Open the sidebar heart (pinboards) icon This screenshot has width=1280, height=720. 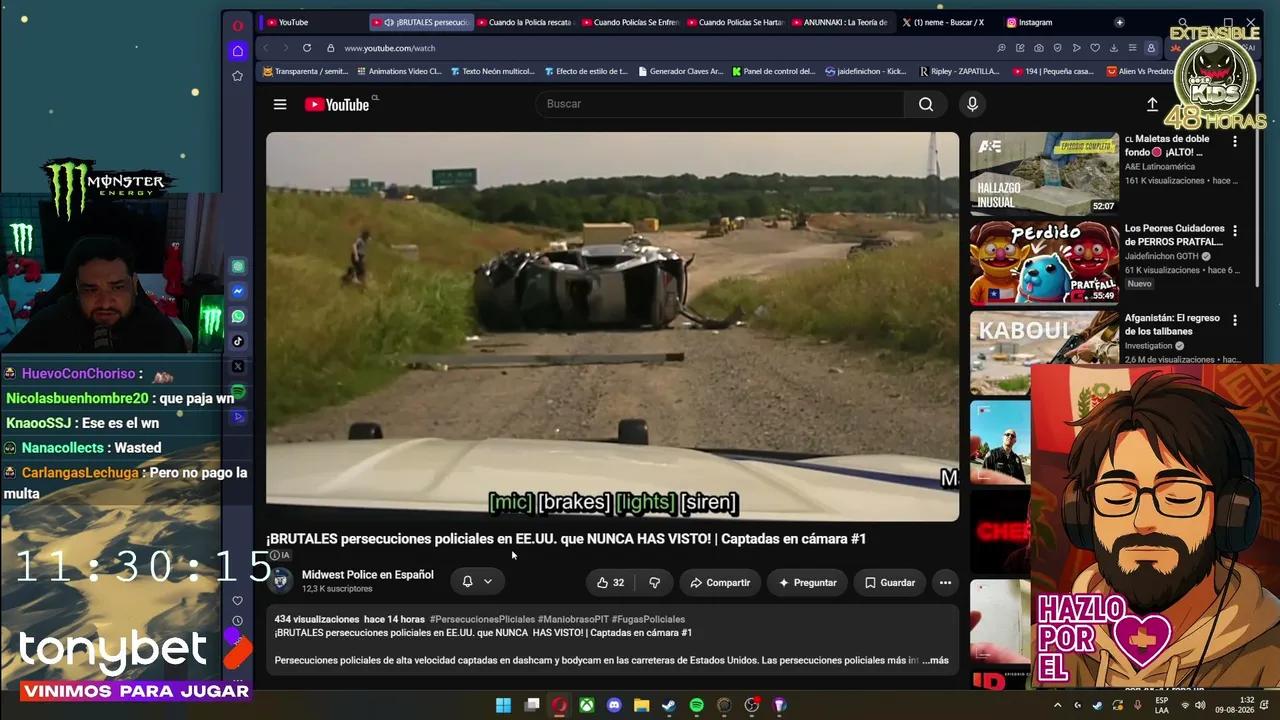(237, 601)
